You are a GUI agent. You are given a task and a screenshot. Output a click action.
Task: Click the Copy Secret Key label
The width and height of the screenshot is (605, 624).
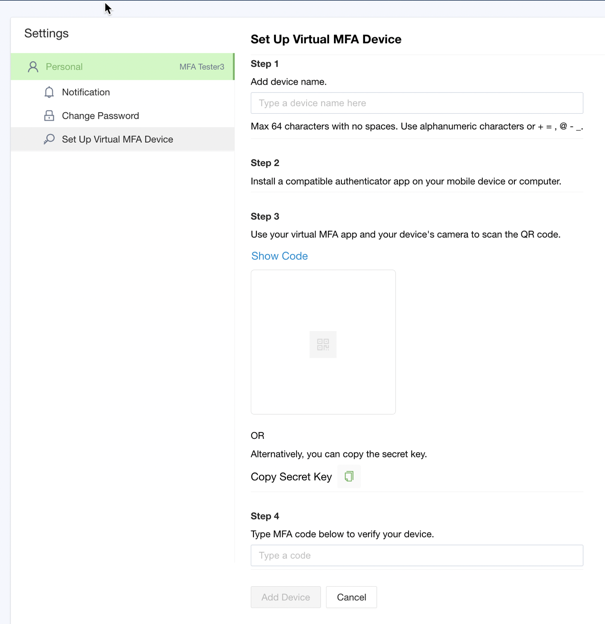coord(291,477)
